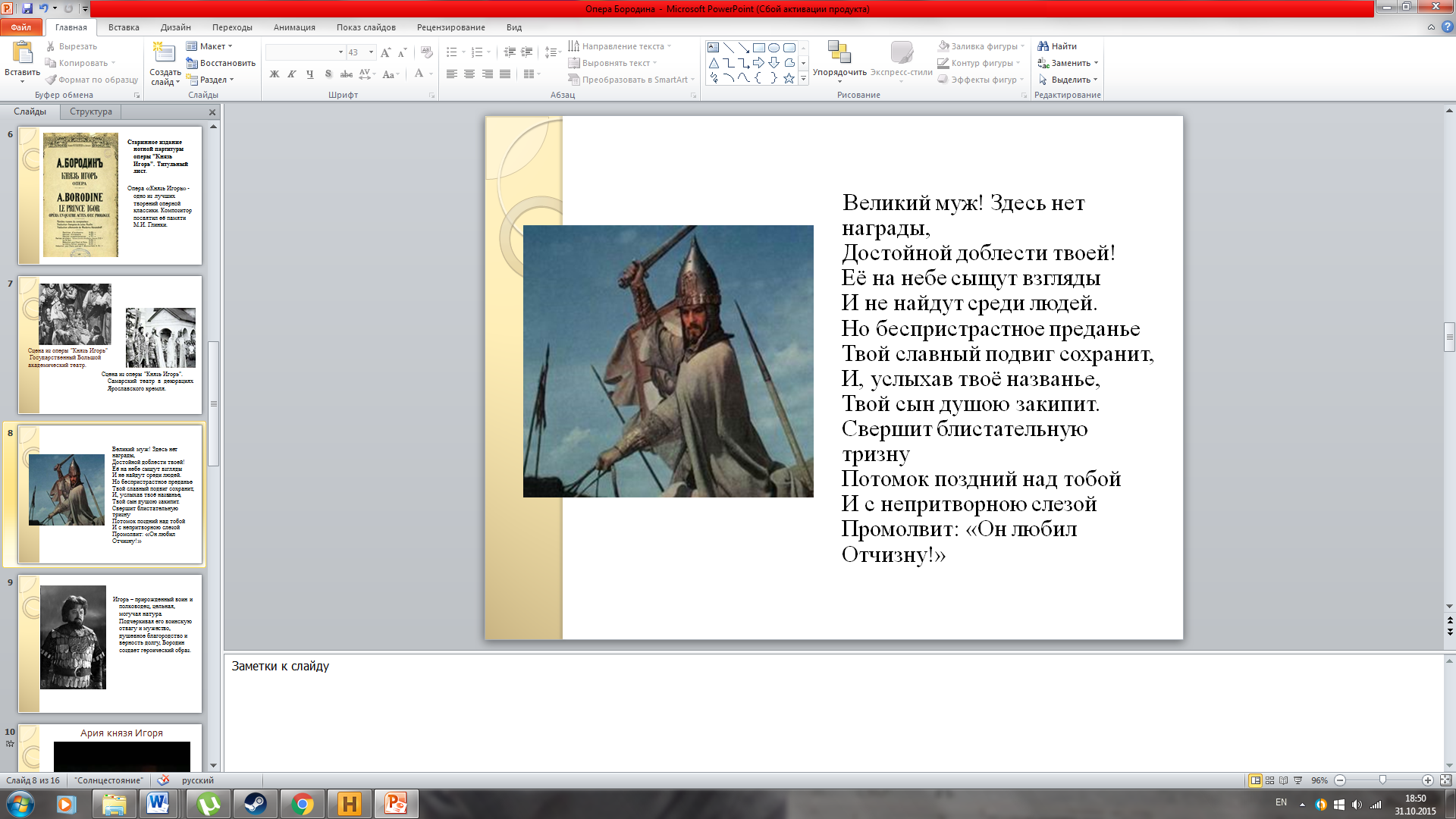Select the isosceles triangle shape
The height and width of the screenshot is (819, 1456).
pos(714,63)
